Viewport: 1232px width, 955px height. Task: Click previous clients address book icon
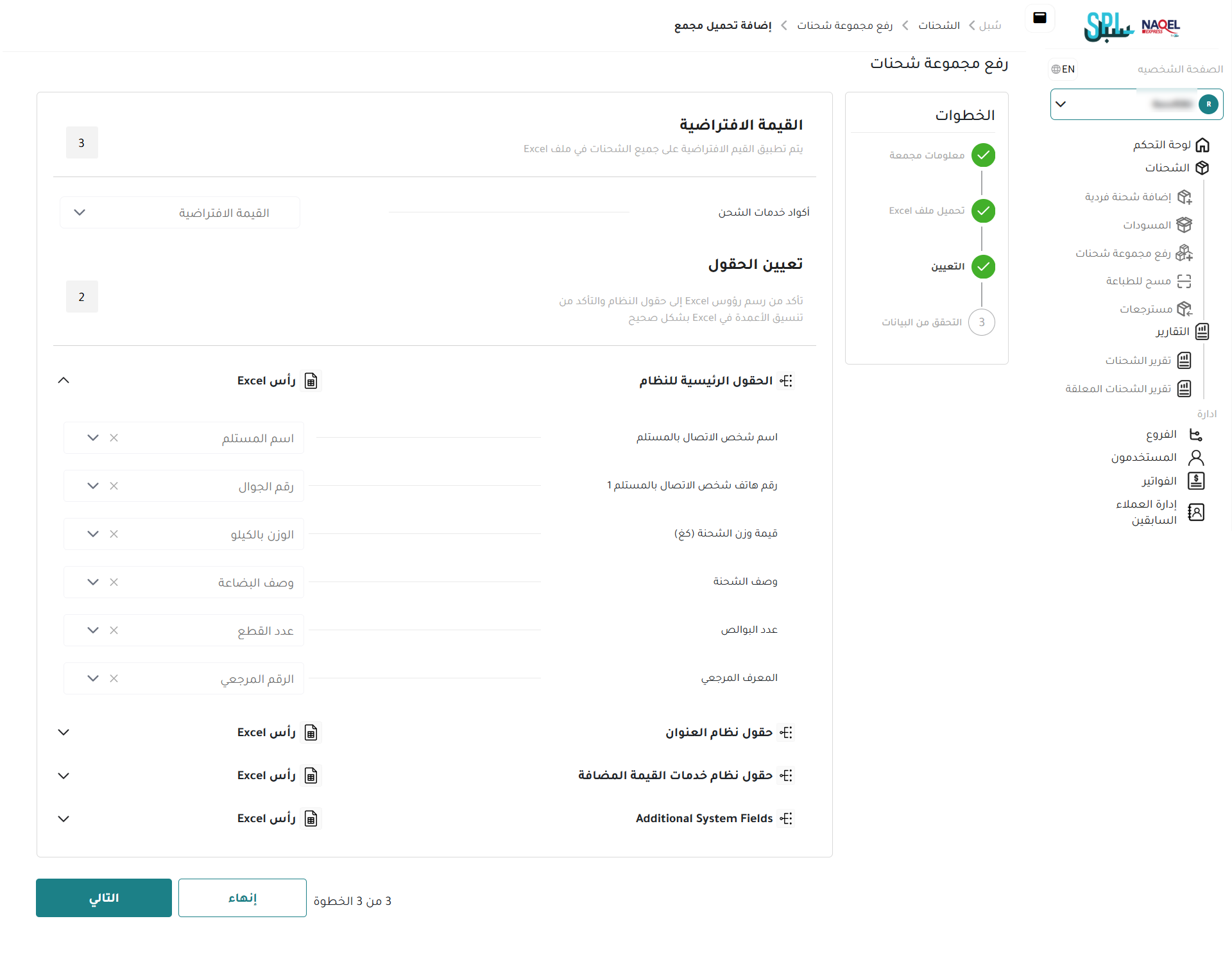click(x=1196, y=512)
